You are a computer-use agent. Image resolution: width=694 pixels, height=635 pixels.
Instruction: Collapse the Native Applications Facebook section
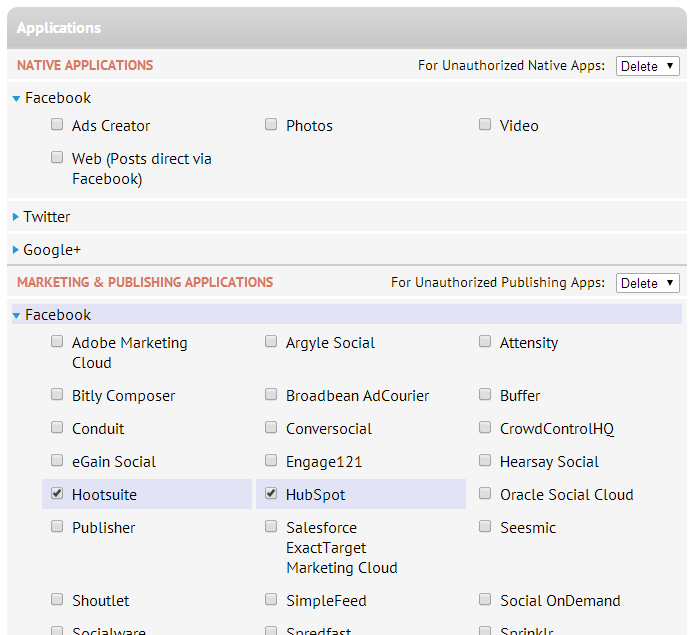(x=16, y=98)
